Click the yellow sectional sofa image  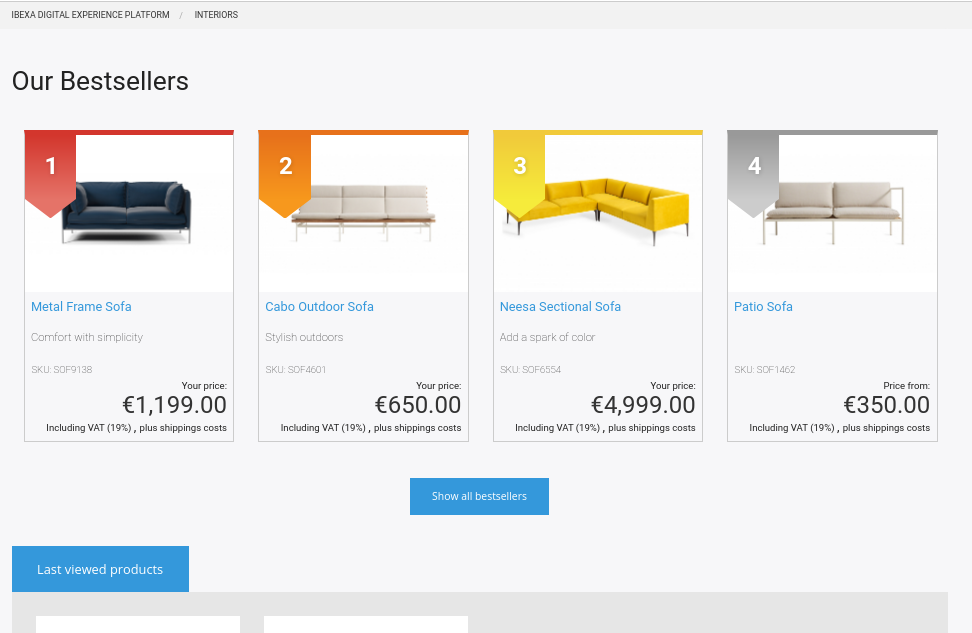tap(598, 211)
